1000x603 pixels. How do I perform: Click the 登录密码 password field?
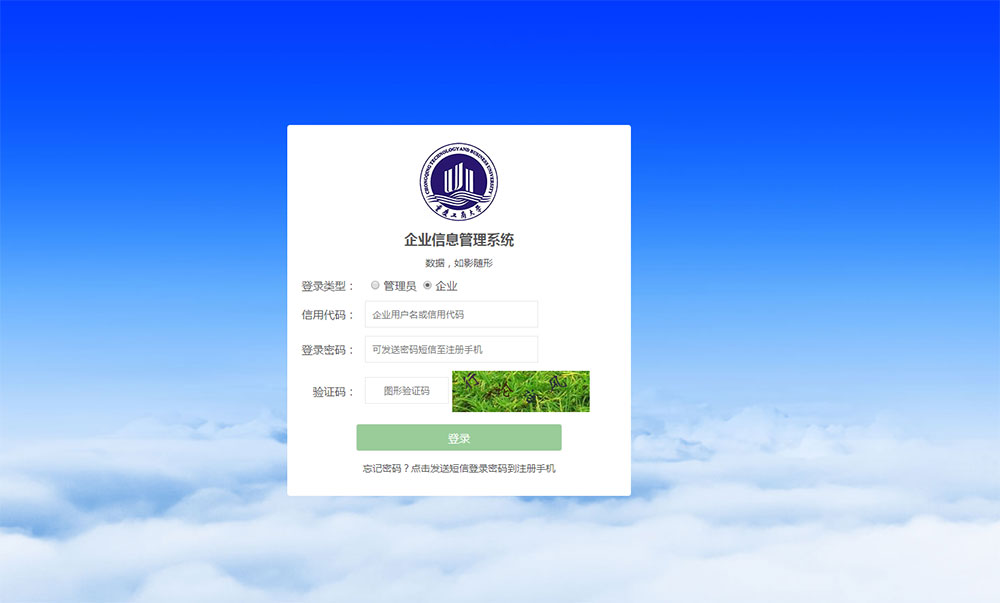pyautogui.click(x=450, y=349)
